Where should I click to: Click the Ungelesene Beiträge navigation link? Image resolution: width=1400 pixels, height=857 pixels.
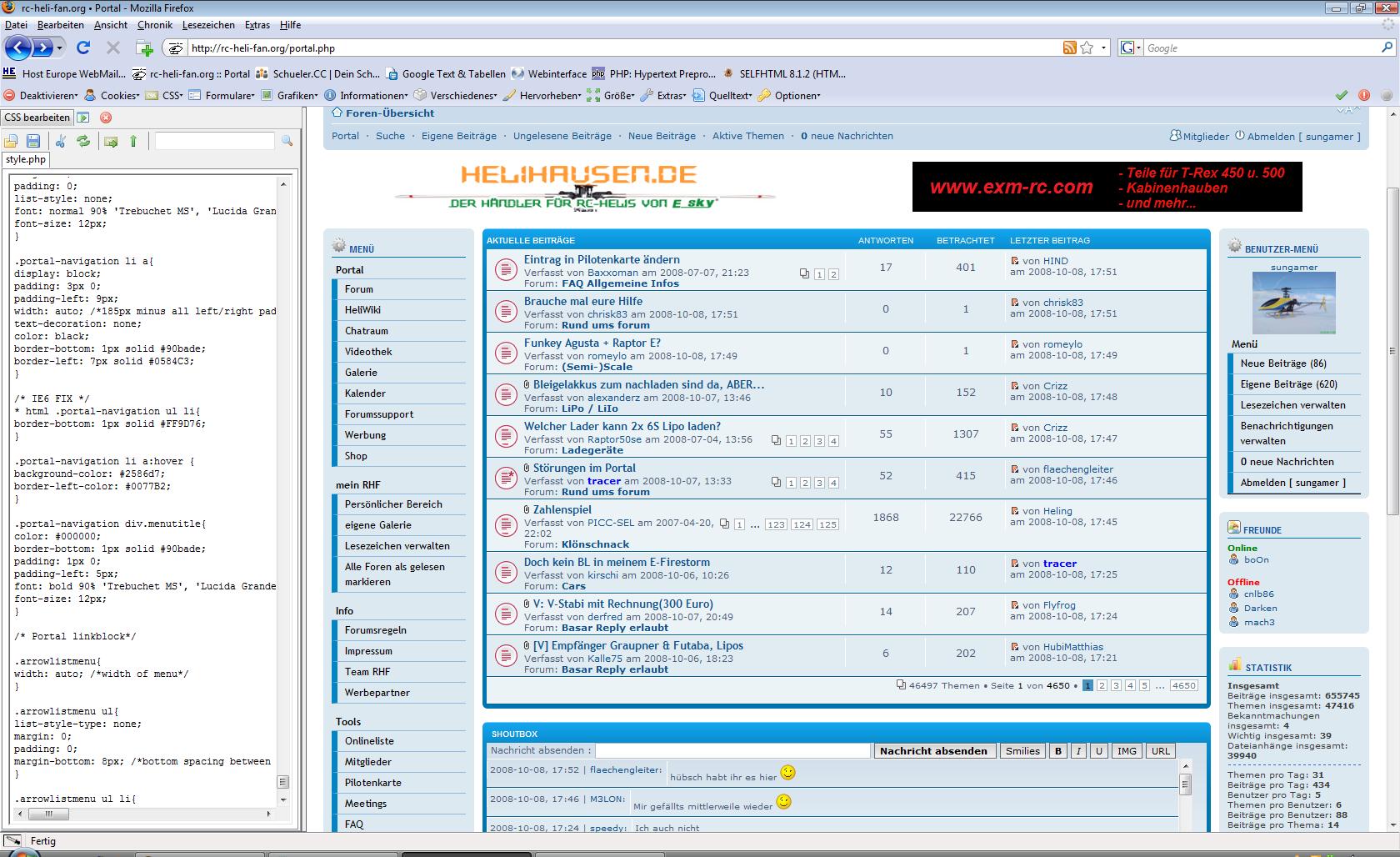562,136
